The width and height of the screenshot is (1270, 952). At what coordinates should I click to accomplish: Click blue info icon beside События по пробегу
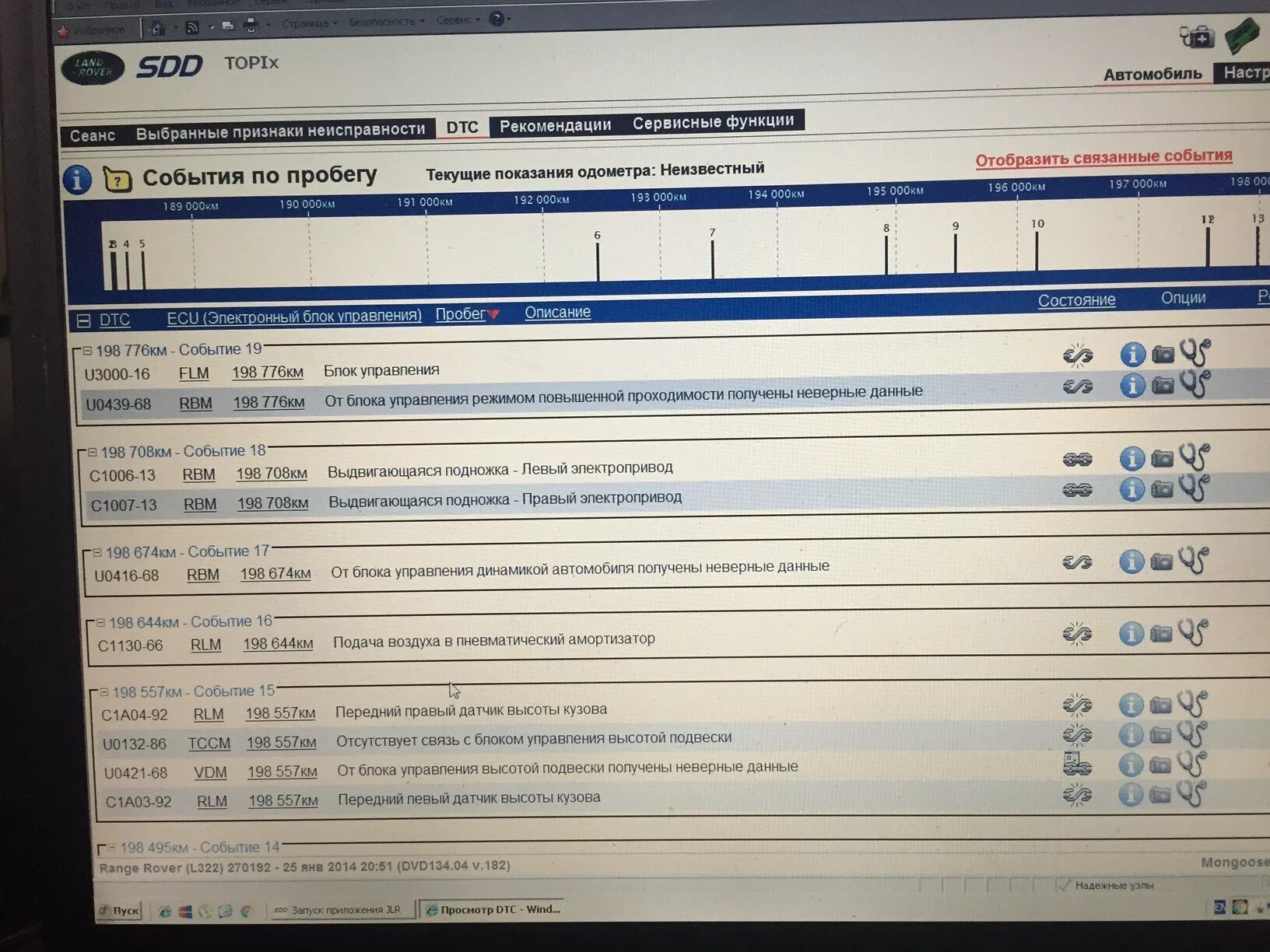click(x=76, y=180)
